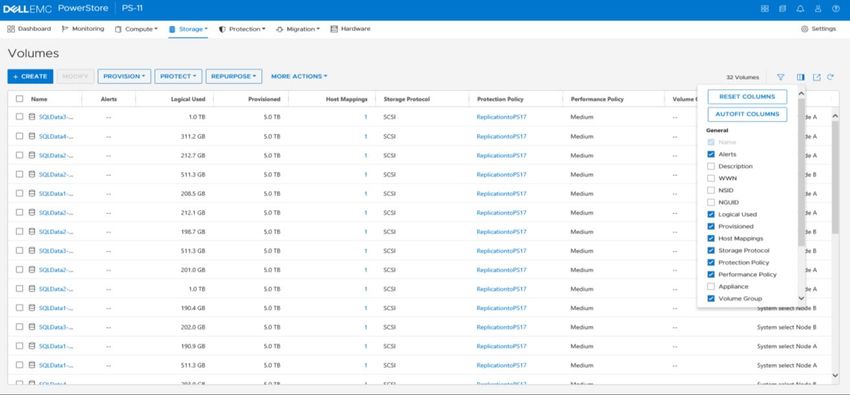Toggle the column chooser icon
The height and width of the screenshot is (395, 850).
tap(801, 77)
